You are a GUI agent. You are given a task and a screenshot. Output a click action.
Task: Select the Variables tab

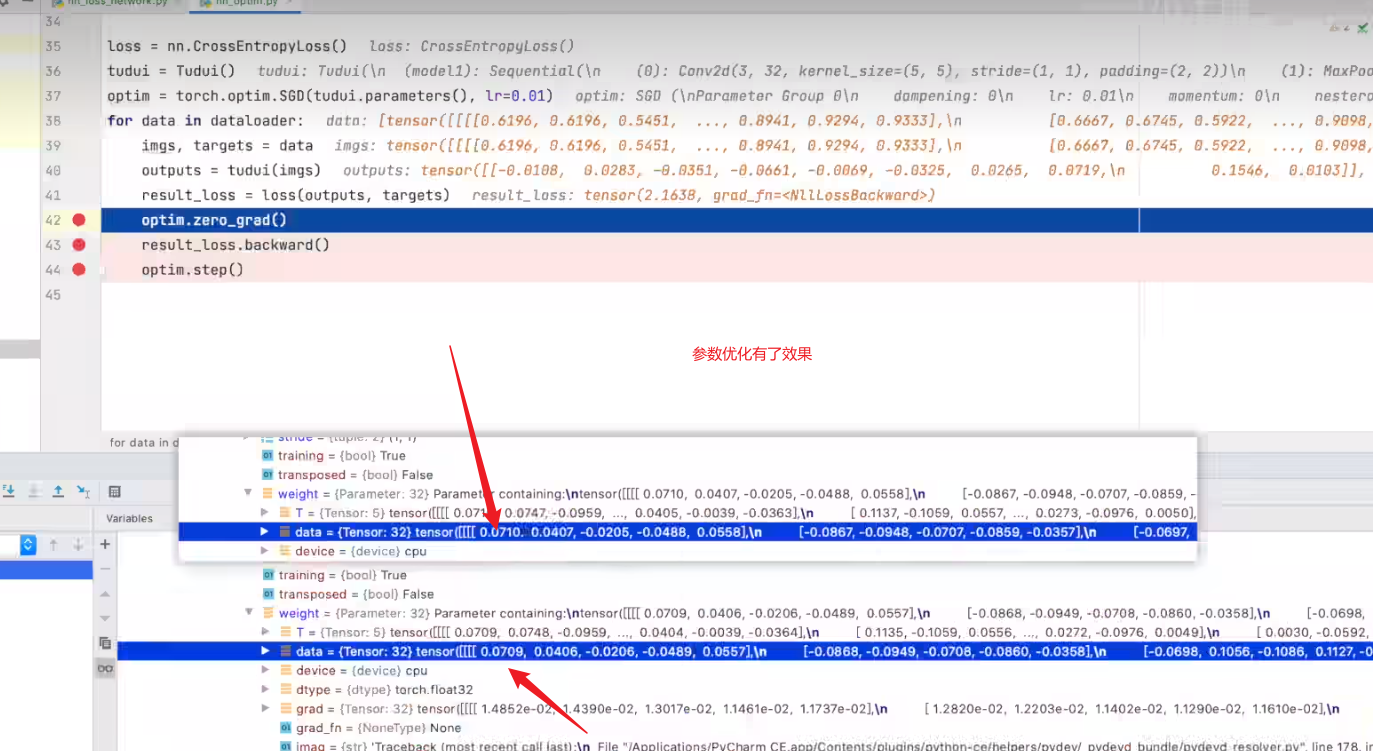pyautogui.click(x=129, y=518)
